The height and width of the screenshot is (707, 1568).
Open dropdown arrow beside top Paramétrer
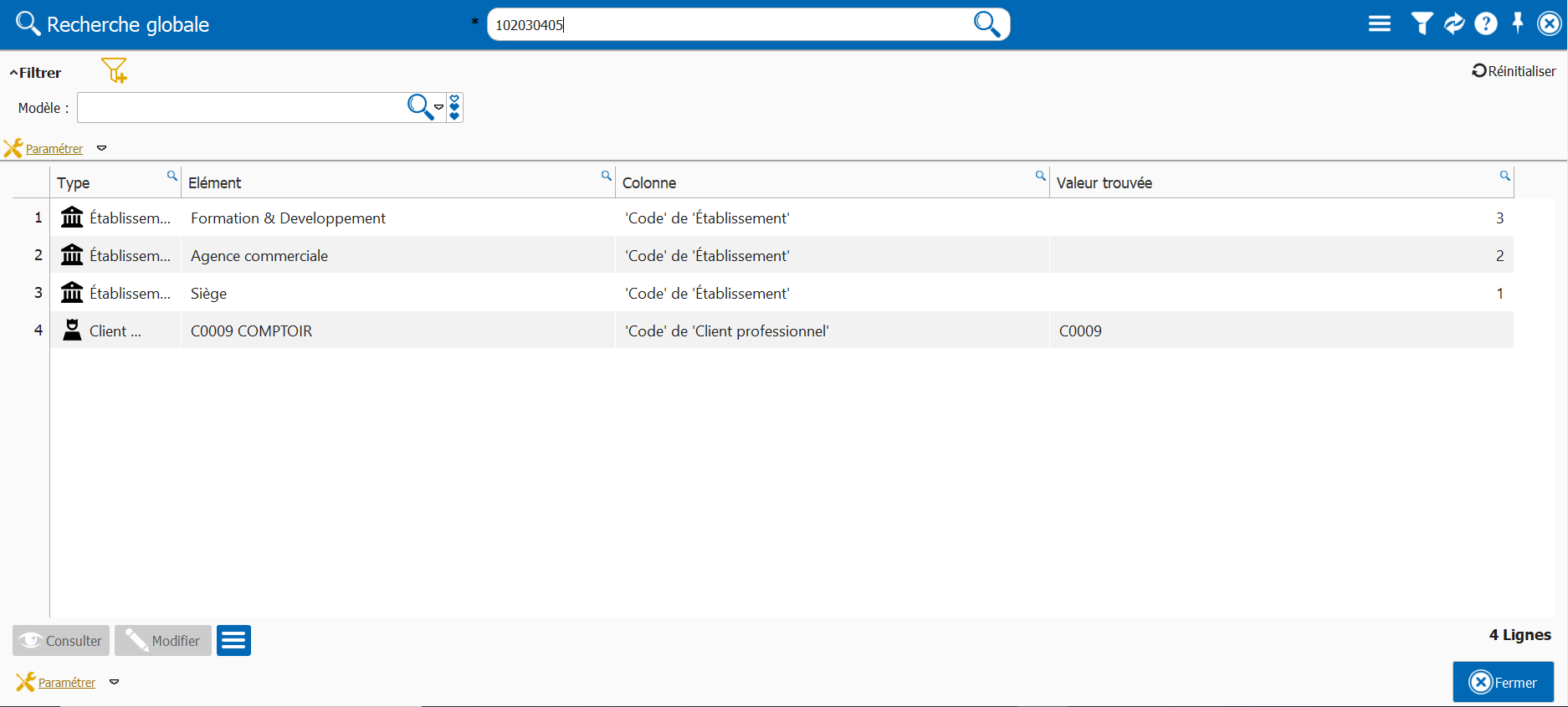click(x=102, y=148)
